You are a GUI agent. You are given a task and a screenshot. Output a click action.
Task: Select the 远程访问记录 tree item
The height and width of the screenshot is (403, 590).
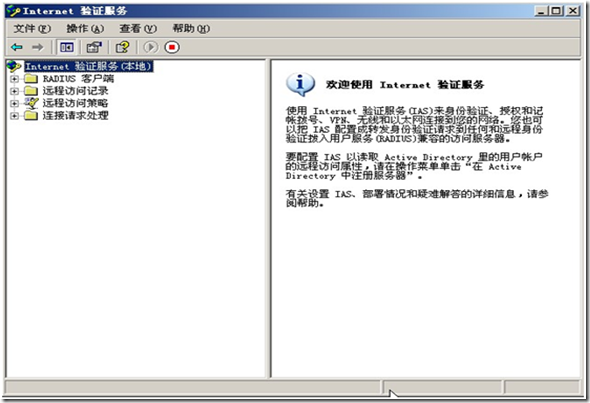(x=75, y=91)
